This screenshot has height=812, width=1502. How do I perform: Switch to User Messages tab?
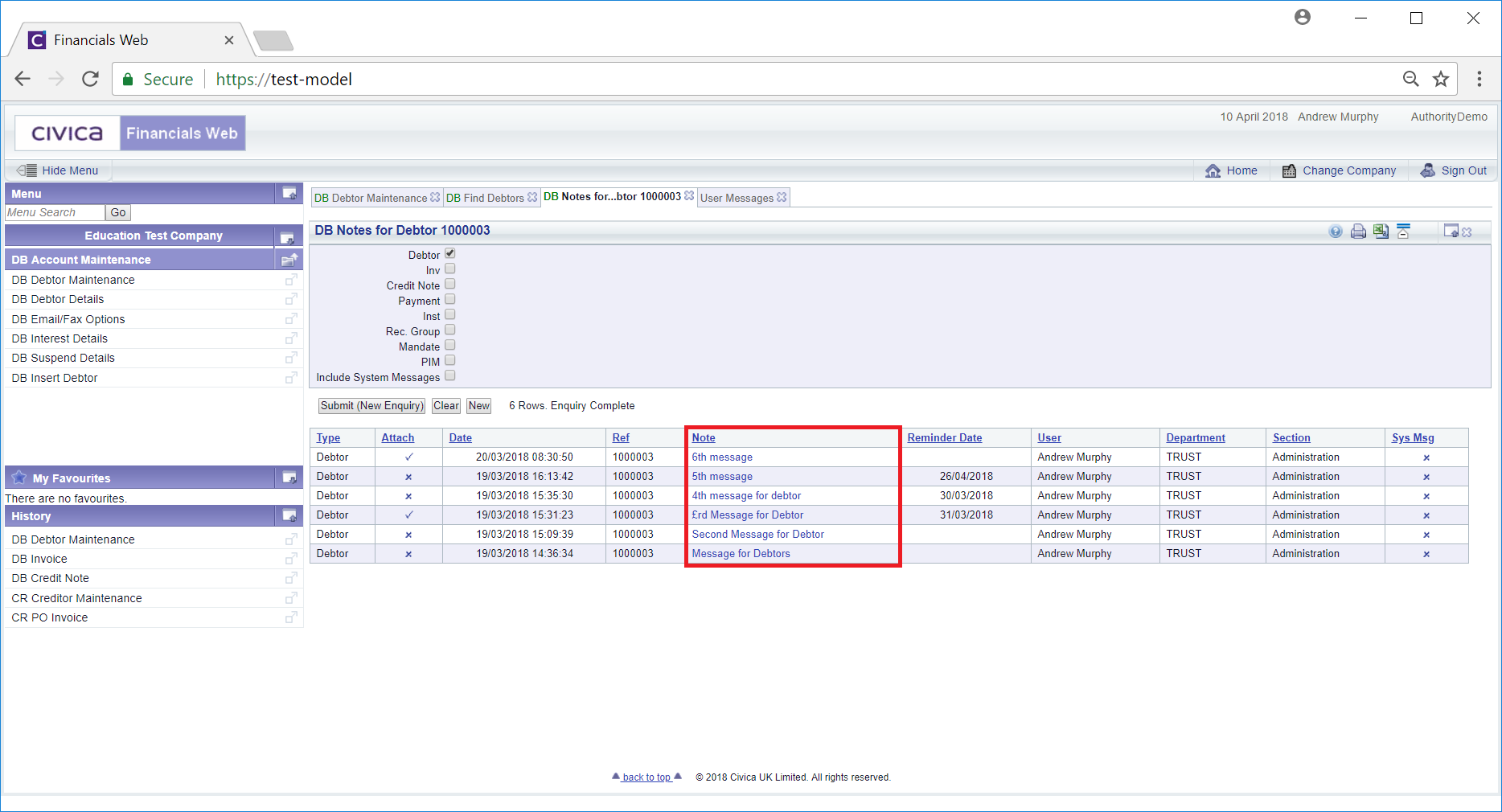(737, 198)
